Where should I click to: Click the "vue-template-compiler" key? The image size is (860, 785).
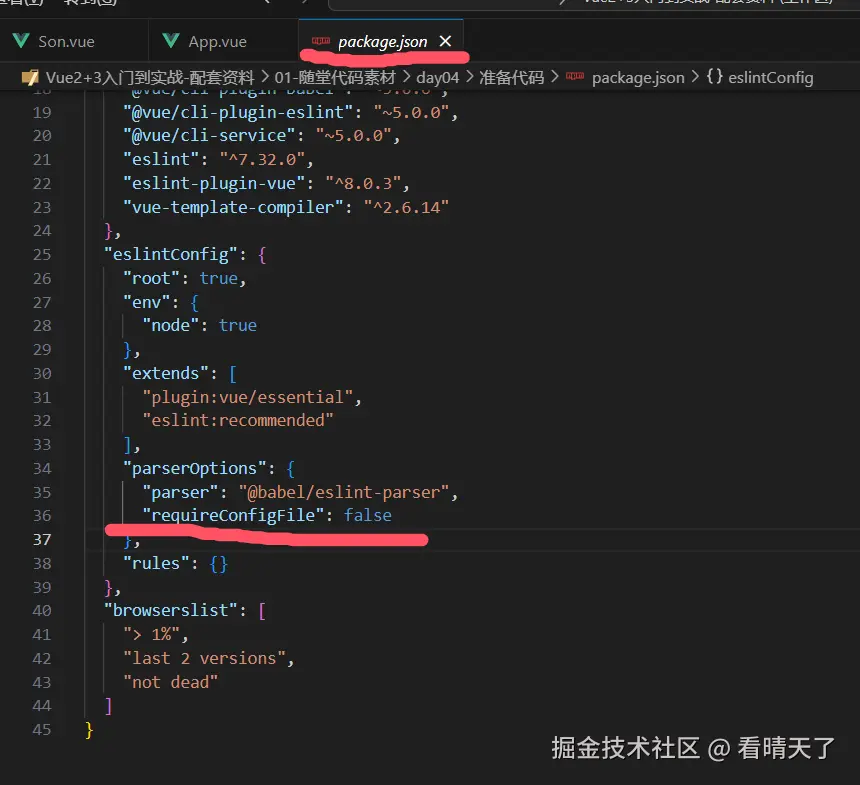(233, 207)
